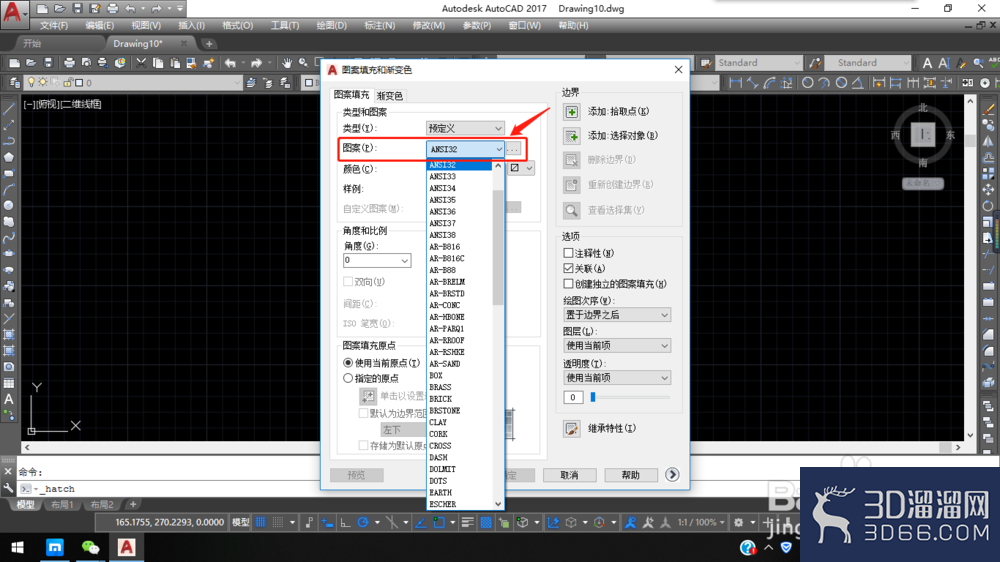Viewport: 1000px width, 562px height.
Task: Click the transparency value input field
Action: tap(573, 397)
